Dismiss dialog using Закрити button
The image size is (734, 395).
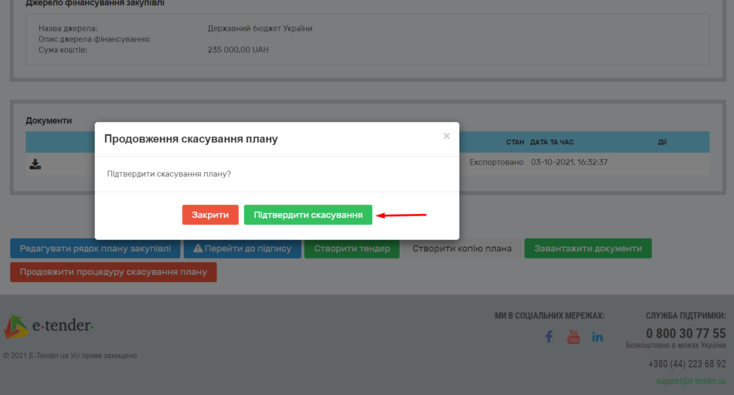coord(210,215)
